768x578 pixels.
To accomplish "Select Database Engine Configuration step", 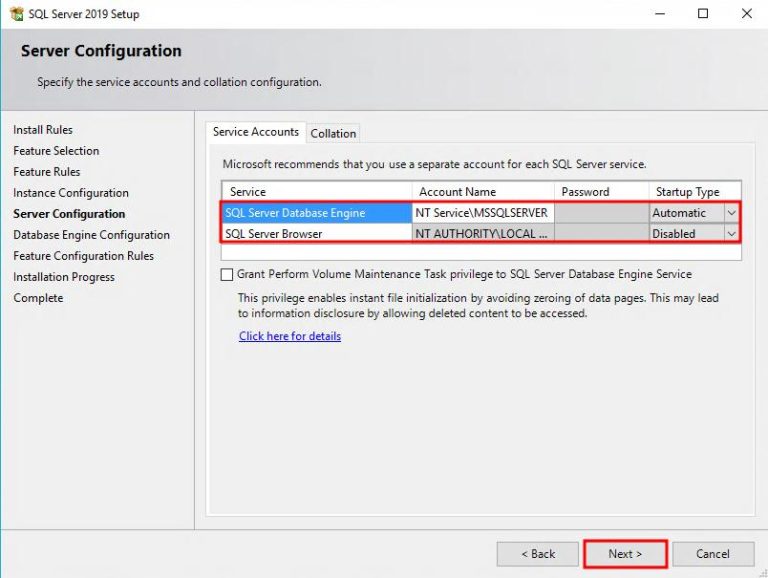I will coord(92,235).
